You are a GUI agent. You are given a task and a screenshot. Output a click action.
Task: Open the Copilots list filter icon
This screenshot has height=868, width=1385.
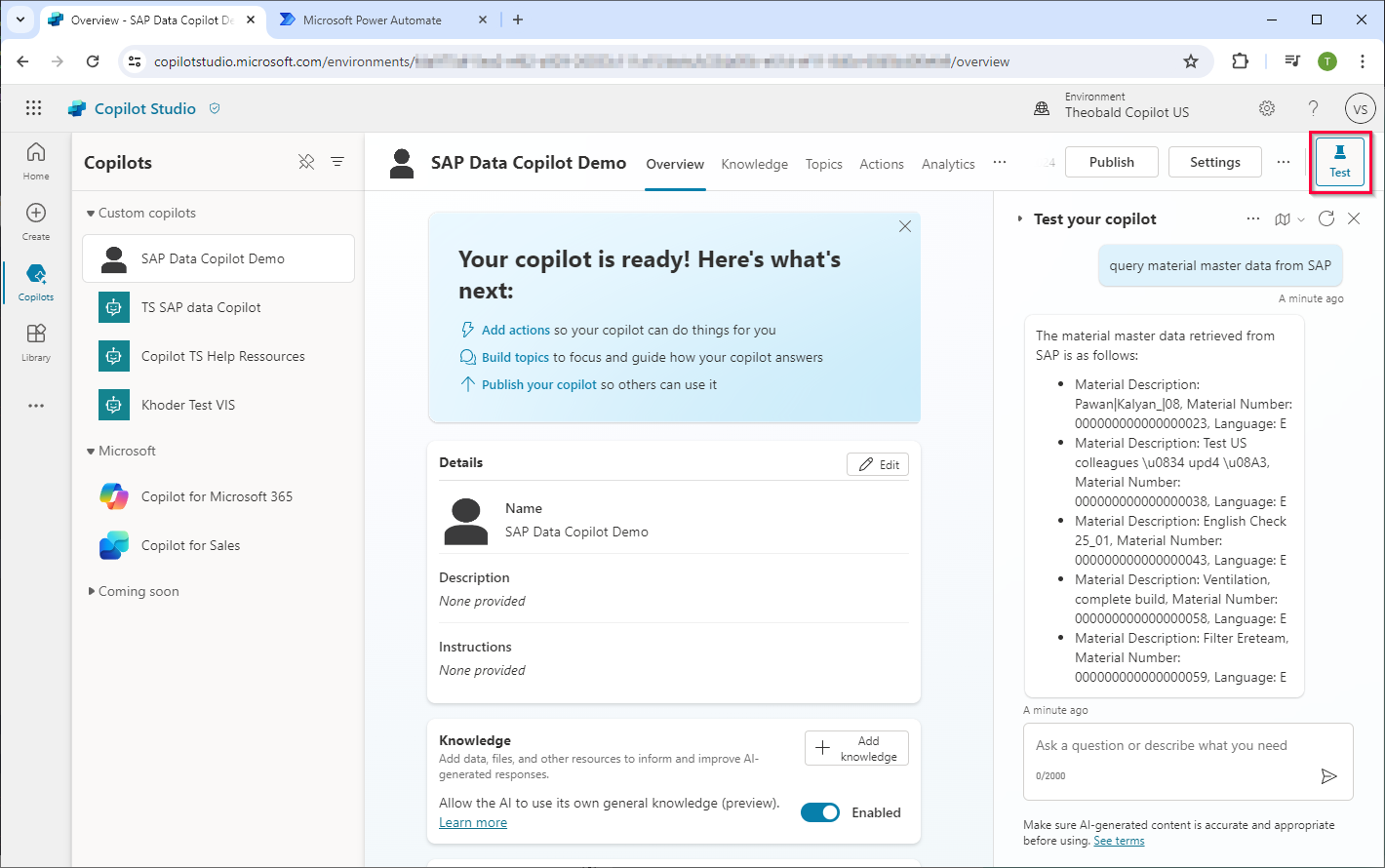pos(337,162)
